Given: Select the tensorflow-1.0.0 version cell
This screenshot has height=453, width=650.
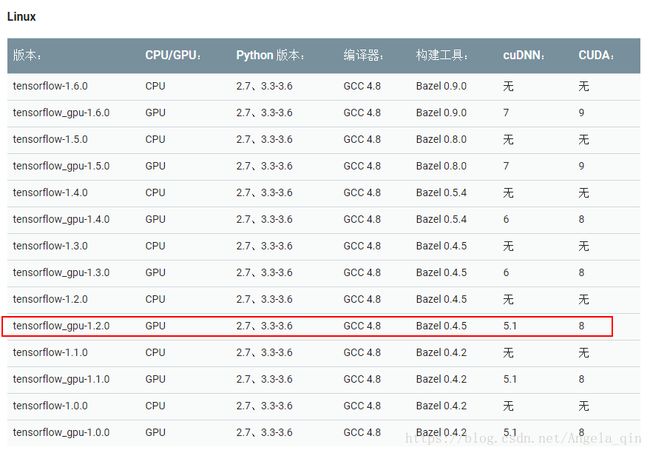Looking at the screenshot, I should [x=50, y=406].
